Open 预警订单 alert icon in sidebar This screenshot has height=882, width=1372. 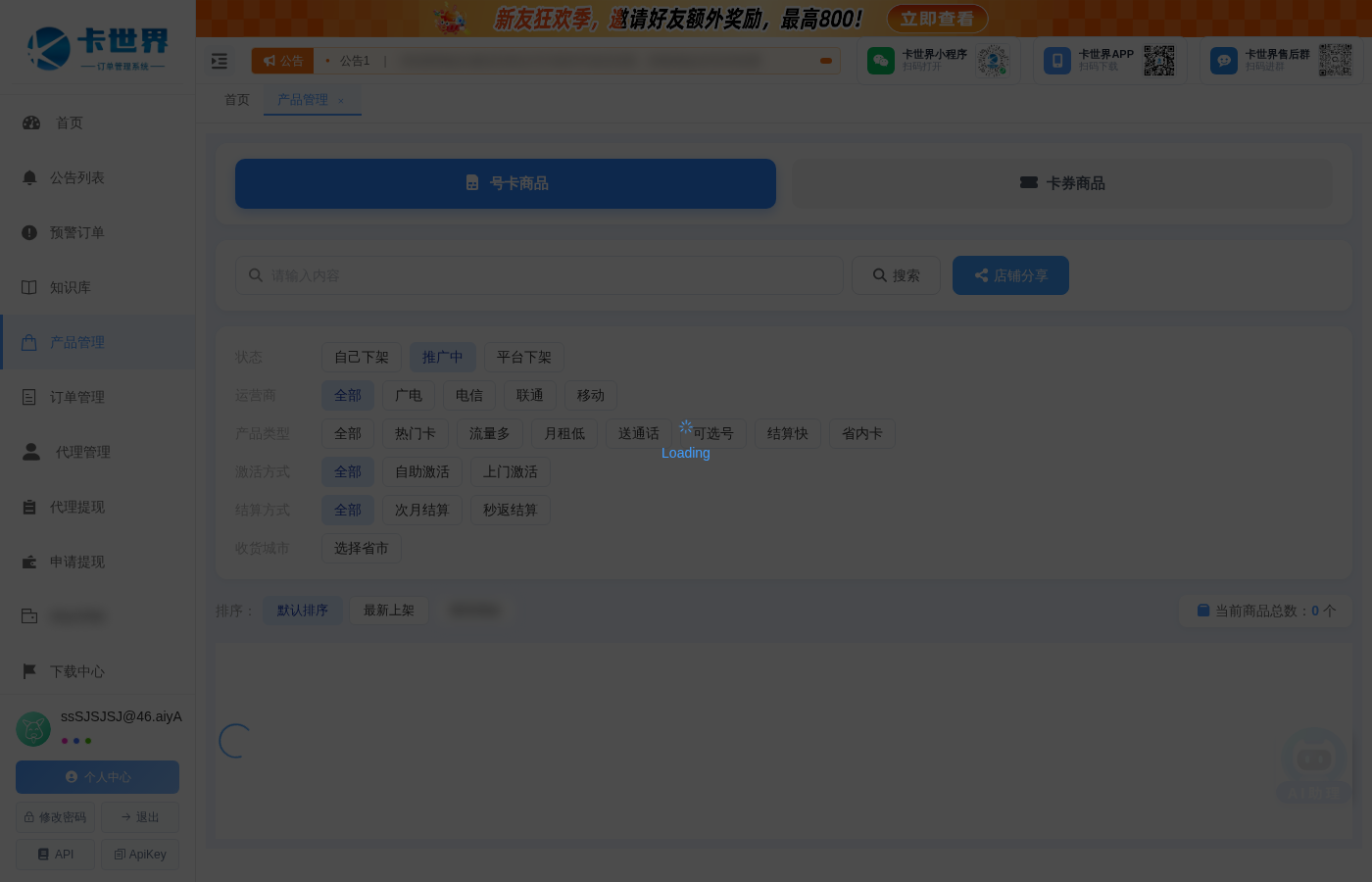pyautogui.click(x=29, y=232)
